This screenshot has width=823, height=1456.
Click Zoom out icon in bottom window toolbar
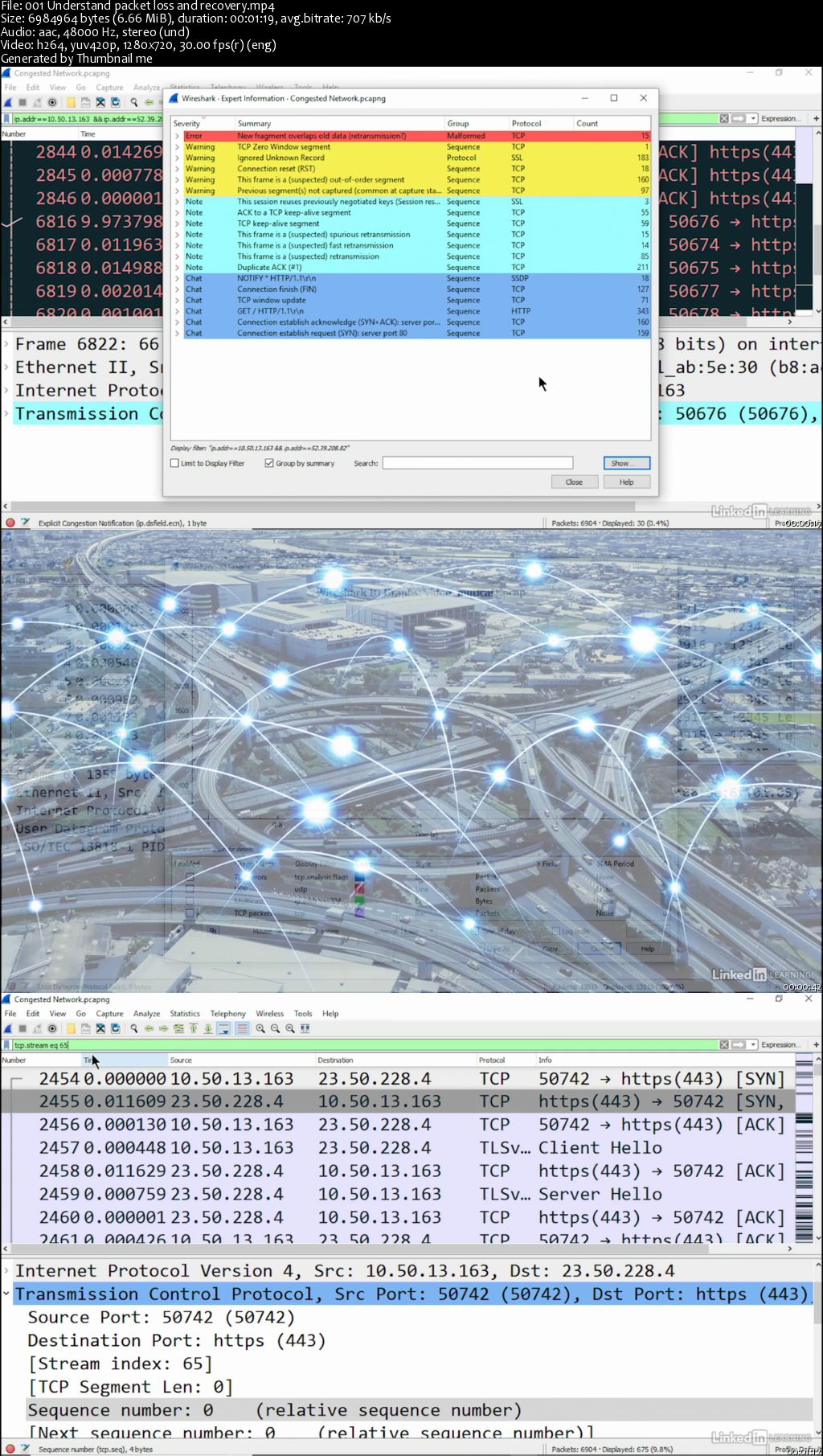point(275,1028)
